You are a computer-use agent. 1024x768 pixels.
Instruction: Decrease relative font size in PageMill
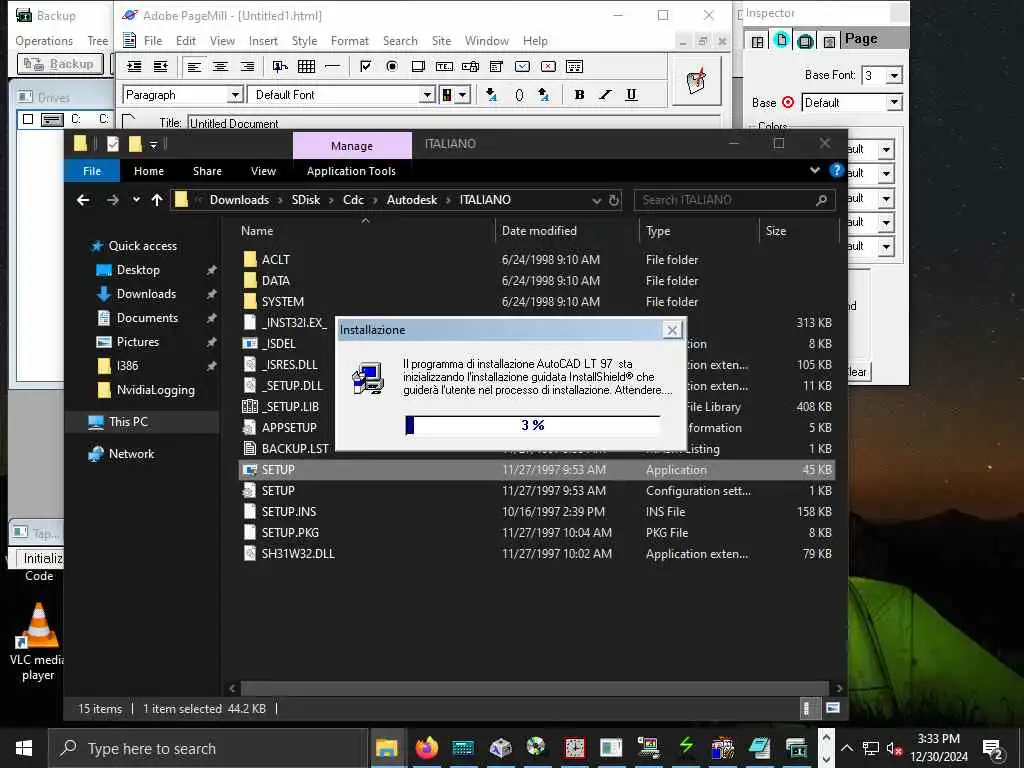click(x=492, y=95)
